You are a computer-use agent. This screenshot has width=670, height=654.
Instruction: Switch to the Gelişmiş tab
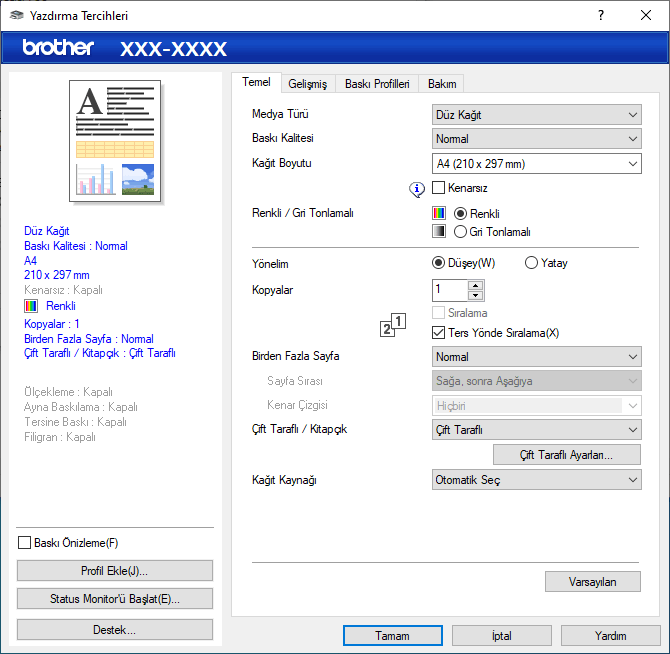(306, 84)
